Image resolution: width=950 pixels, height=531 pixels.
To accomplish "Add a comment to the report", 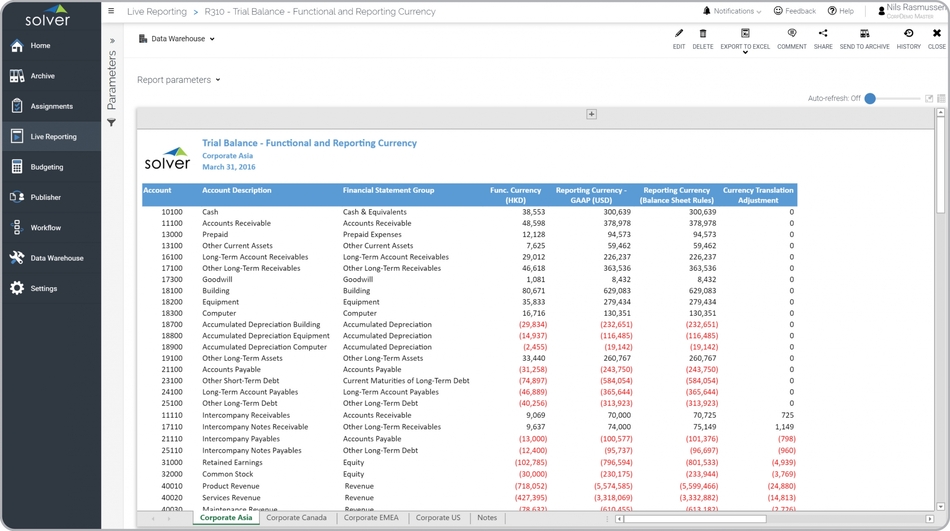I will pos(791,38).
